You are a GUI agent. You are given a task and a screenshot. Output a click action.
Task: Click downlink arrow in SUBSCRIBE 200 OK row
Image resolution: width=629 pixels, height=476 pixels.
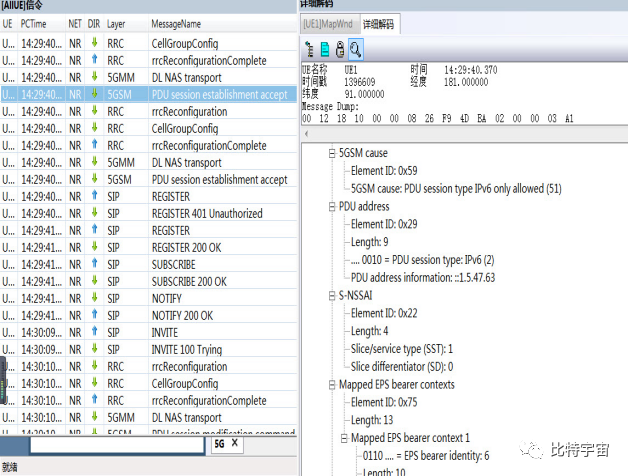95,281
